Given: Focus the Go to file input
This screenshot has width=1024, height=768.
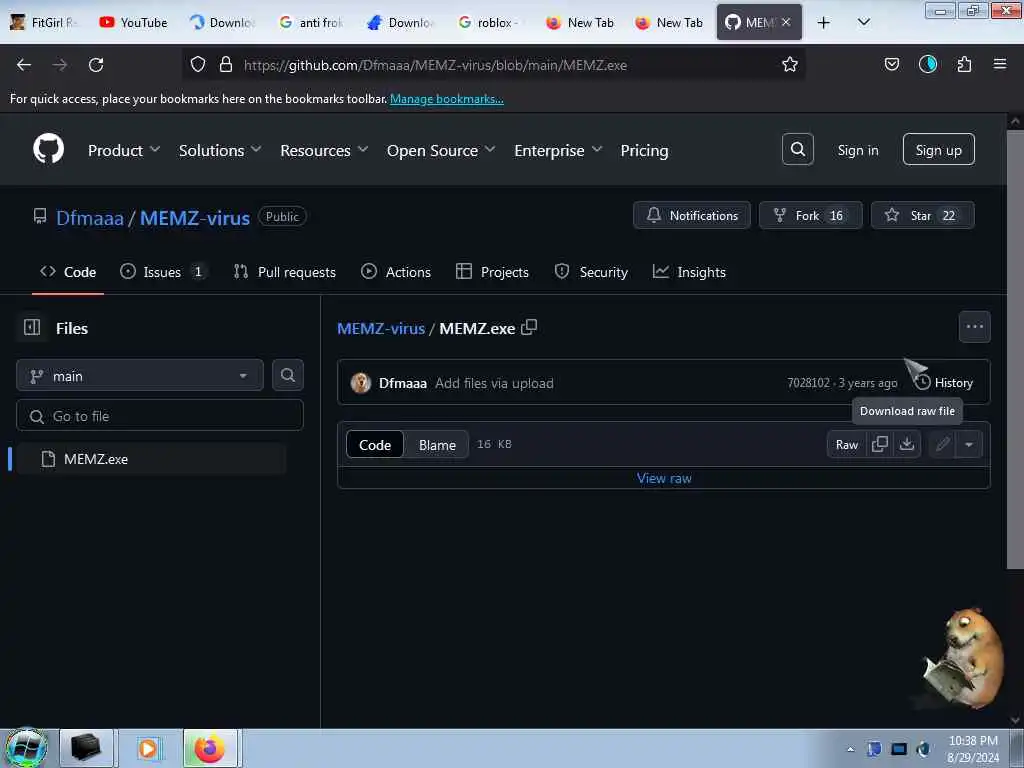Looking at the screenshot, I should click(160, 415).
